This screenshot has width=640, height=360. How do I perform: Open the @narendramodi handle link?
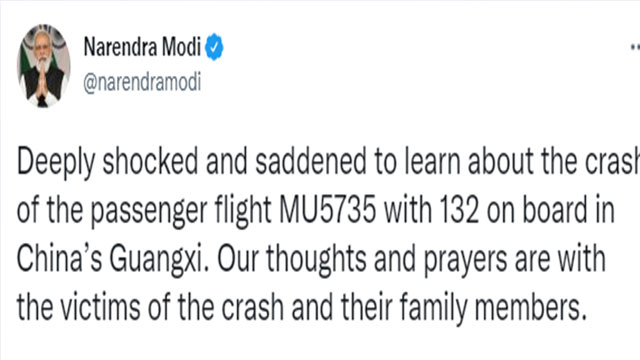(x=142, y=82)
